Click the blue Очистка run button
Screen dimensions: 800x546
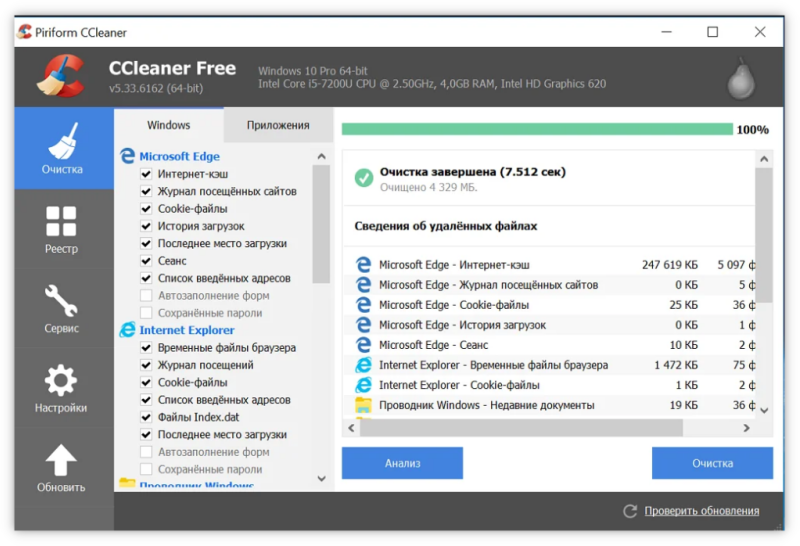[x=712, y=463]
